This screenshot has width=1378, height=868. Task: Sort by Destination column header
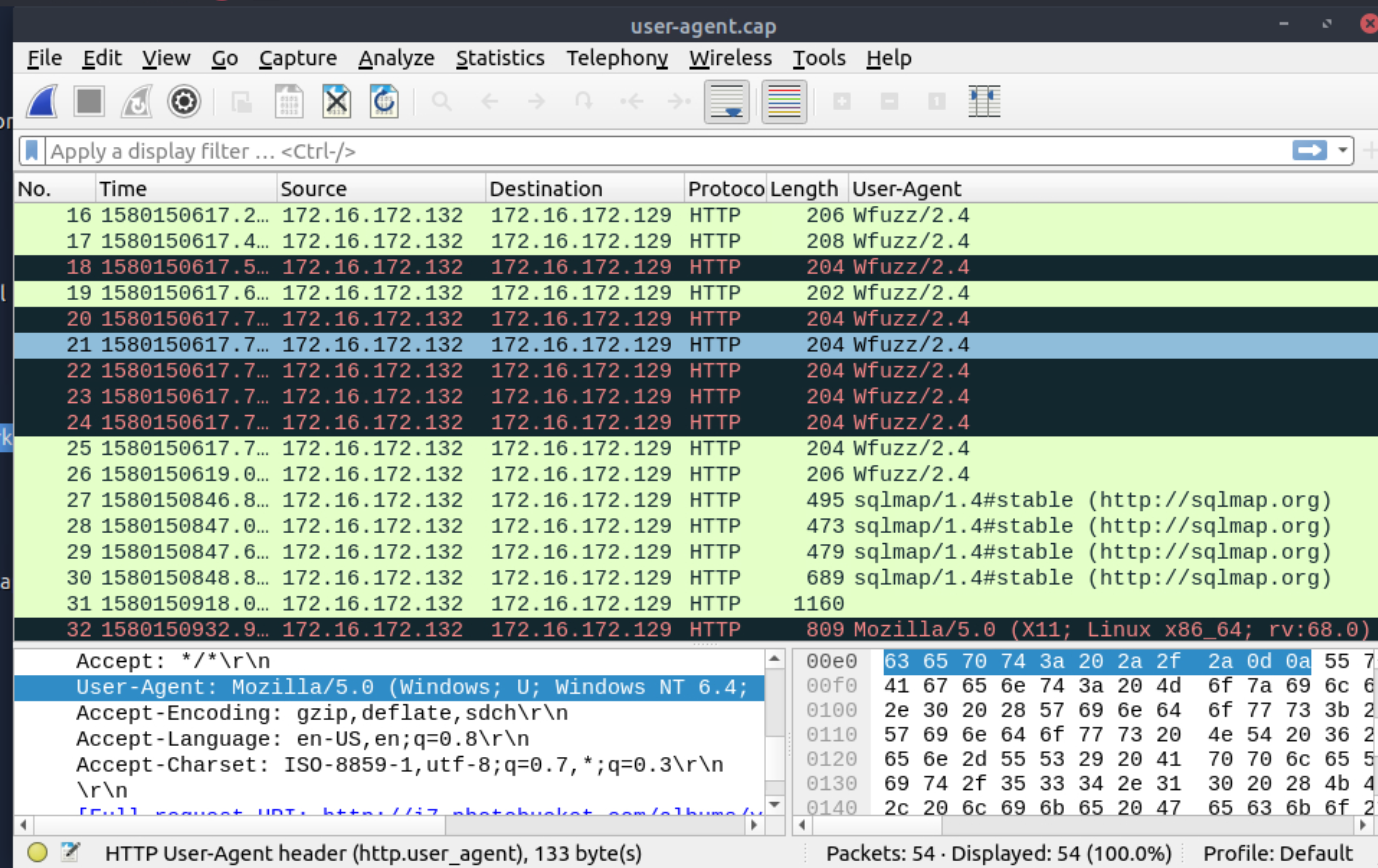585,188
